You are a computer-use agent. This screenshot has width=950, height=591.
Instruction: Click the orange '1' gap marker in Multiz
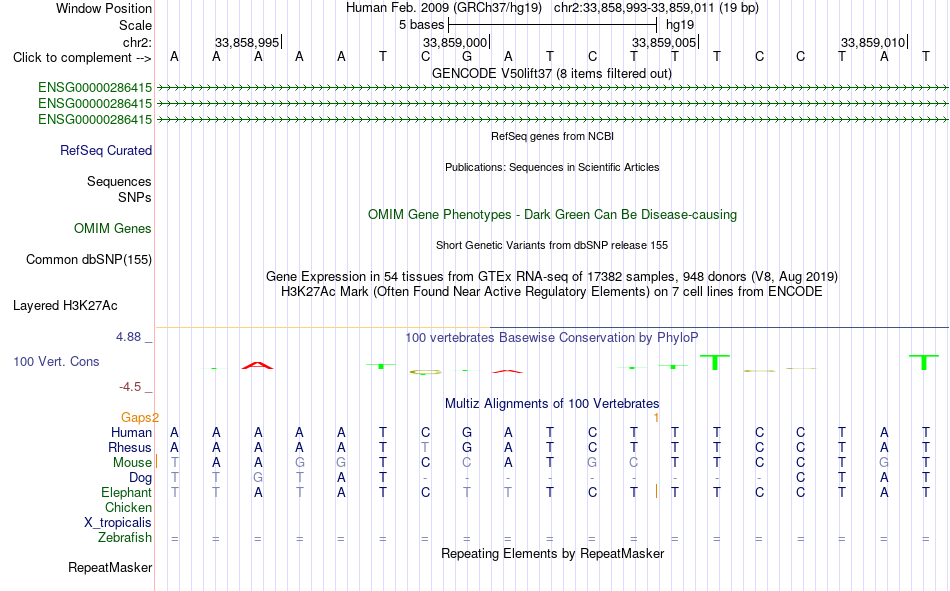tap(656, 417)
